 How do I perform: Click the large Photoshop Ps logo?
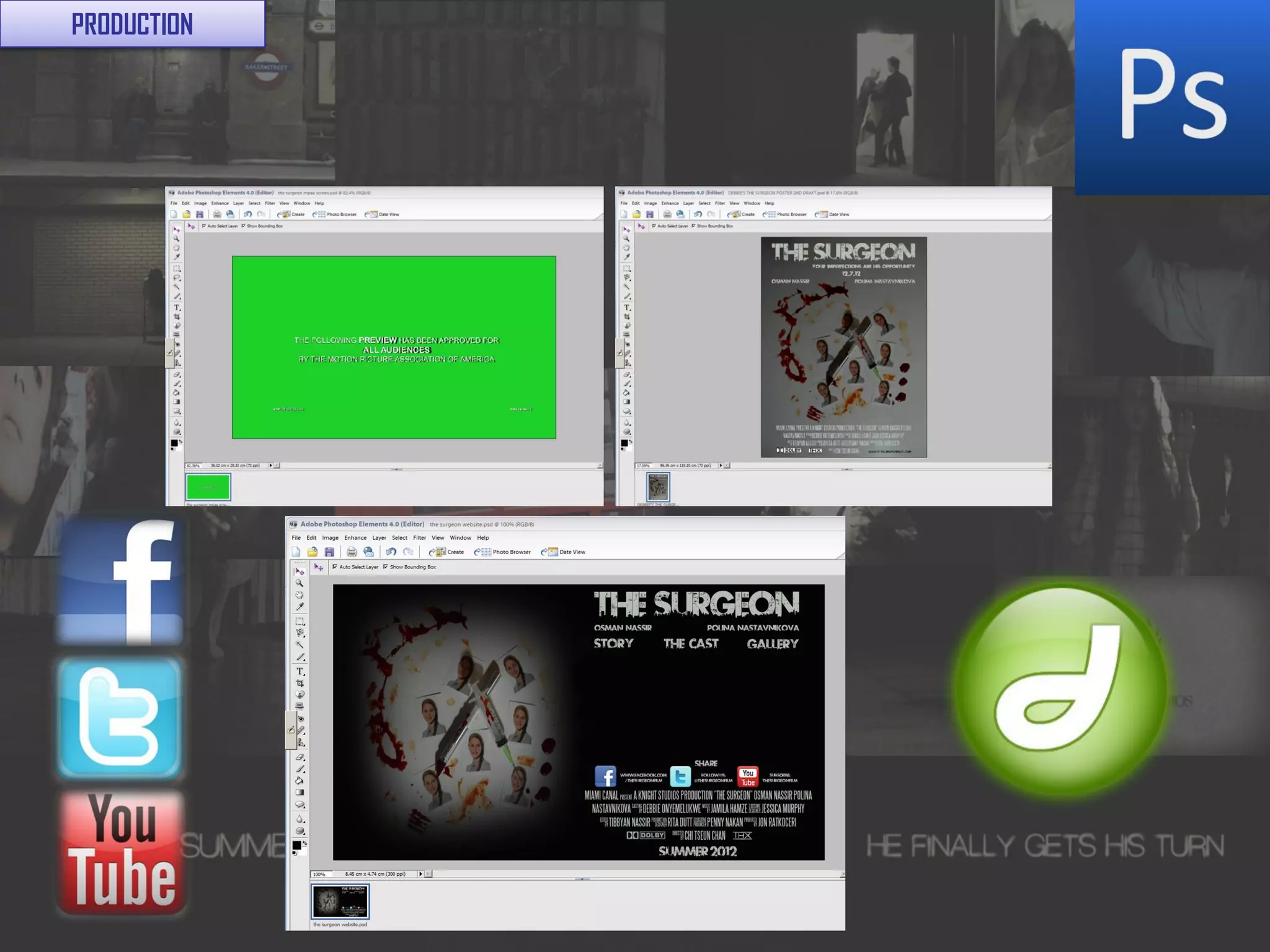(x=1172, y=97)
